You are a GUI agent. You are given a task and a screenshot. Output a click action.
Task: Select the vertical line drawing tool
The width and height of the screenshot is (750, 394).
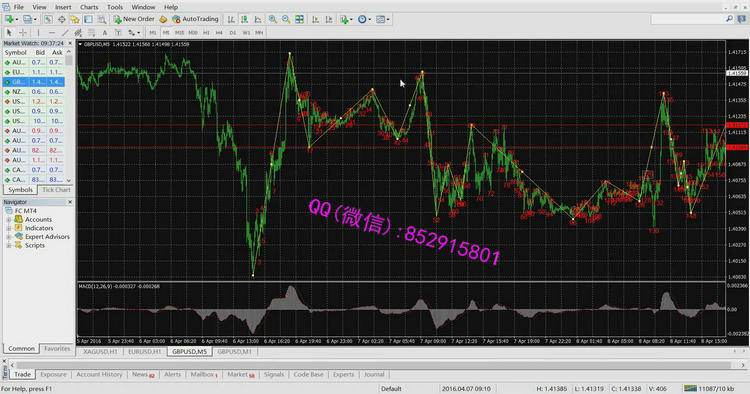[x=38, y=33]
